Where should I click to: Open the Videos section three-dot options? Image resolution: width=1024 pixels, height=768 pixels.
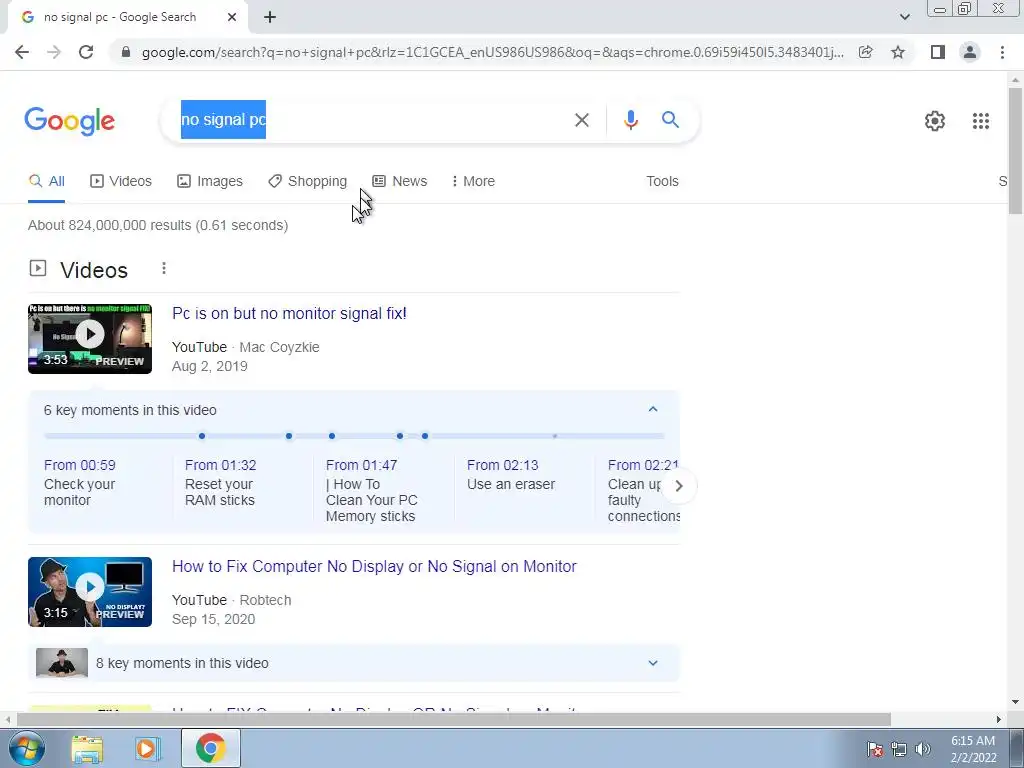pyautogui.click(x=164, y=268)
